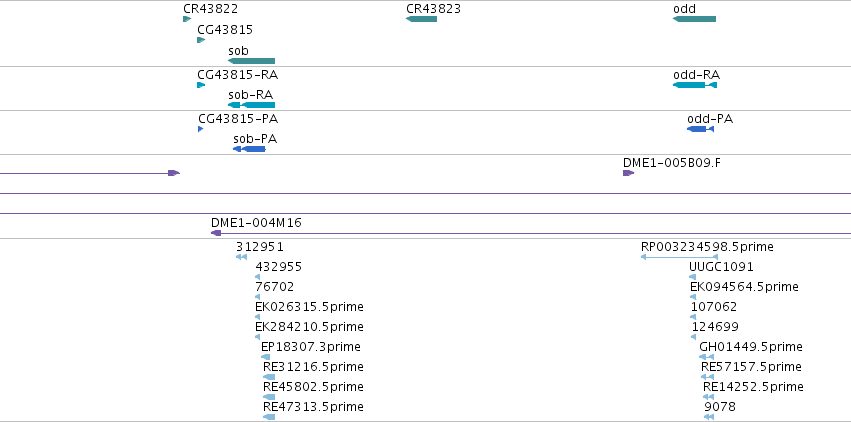
Task: Click the DME1-005B09.F feature glyph
Action: coord(628,173)
